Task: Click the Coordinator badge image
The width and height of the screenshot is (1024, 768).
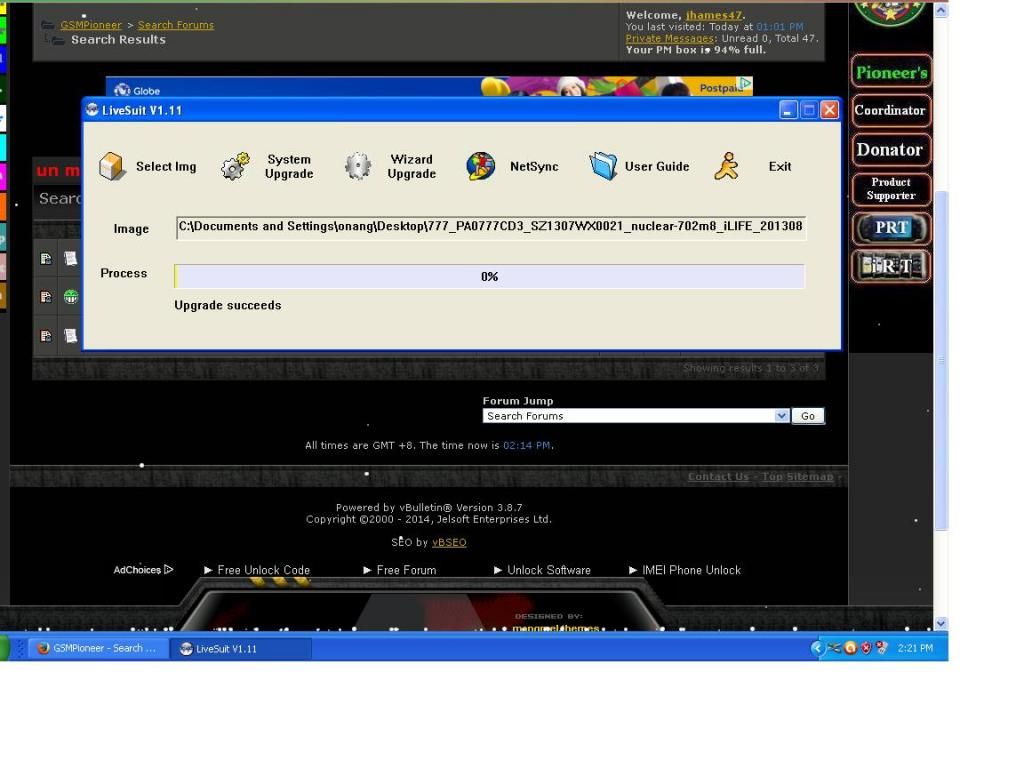Action: (x=891, y=111)
